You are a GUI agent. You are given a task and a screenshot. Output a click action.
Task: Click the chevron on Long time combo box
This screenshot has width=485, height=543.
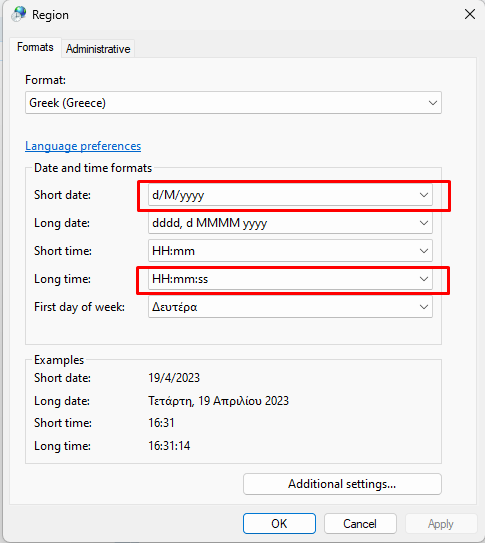click(424, 279)
